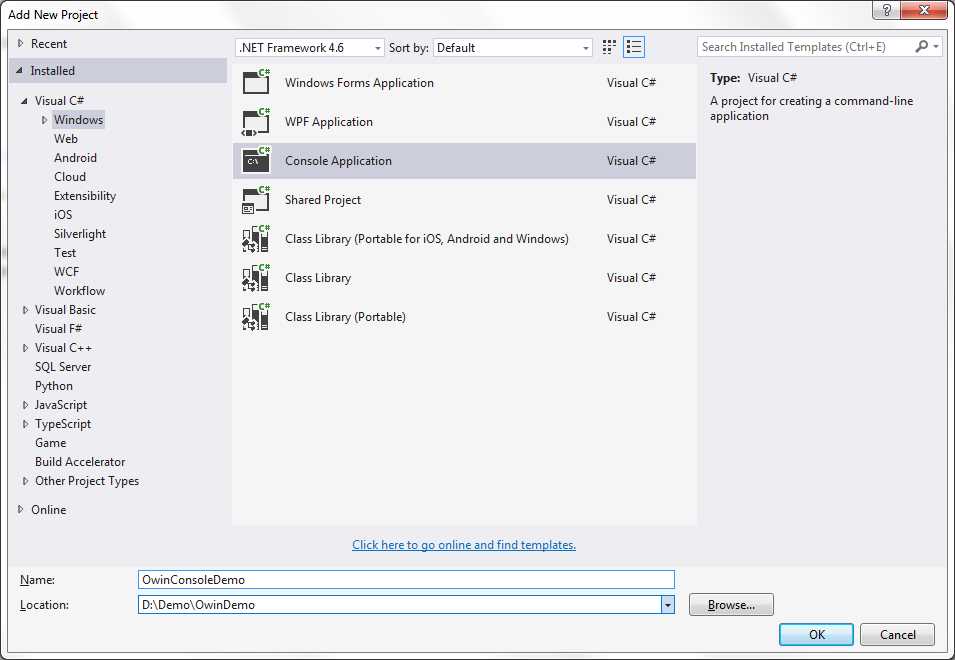
Task: Collapse the Visual C# node
Action: pos(24,100)
